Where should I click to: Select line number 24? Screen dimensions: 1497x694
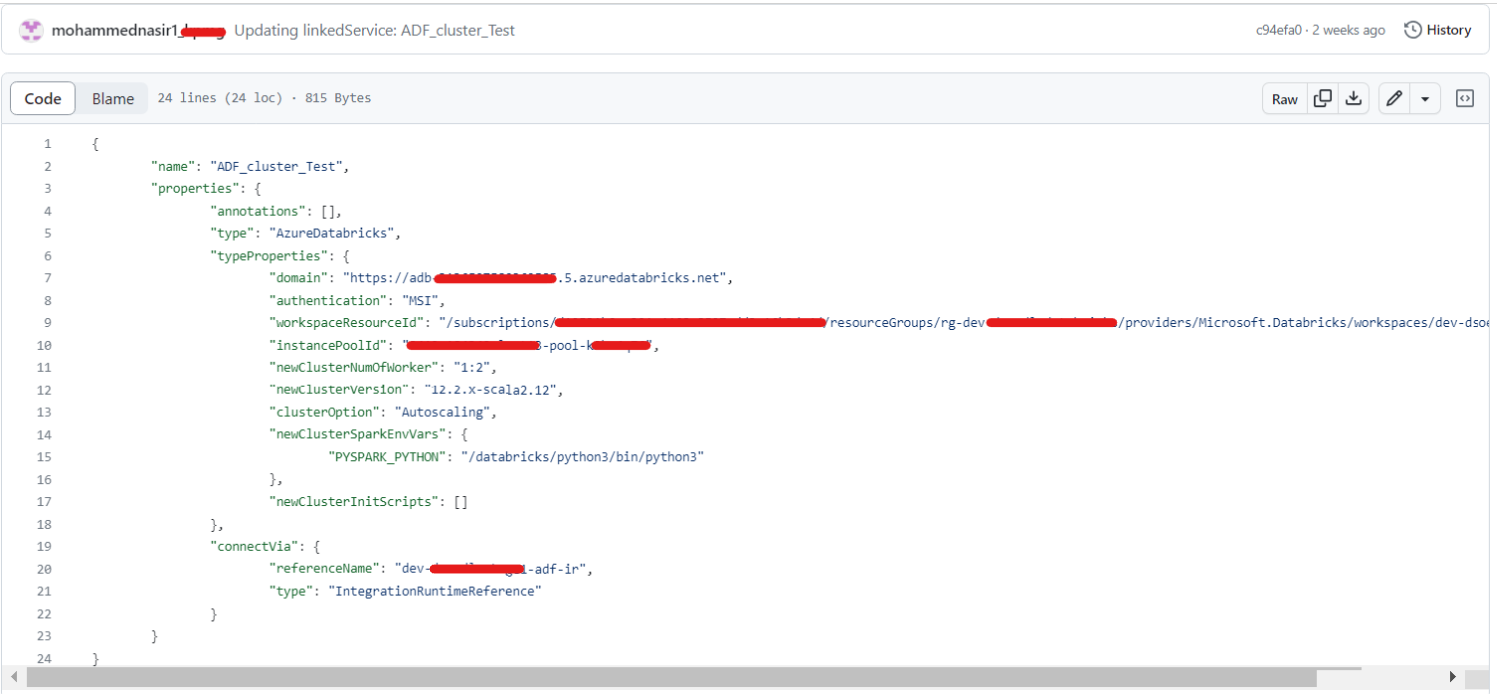point(44,658)
